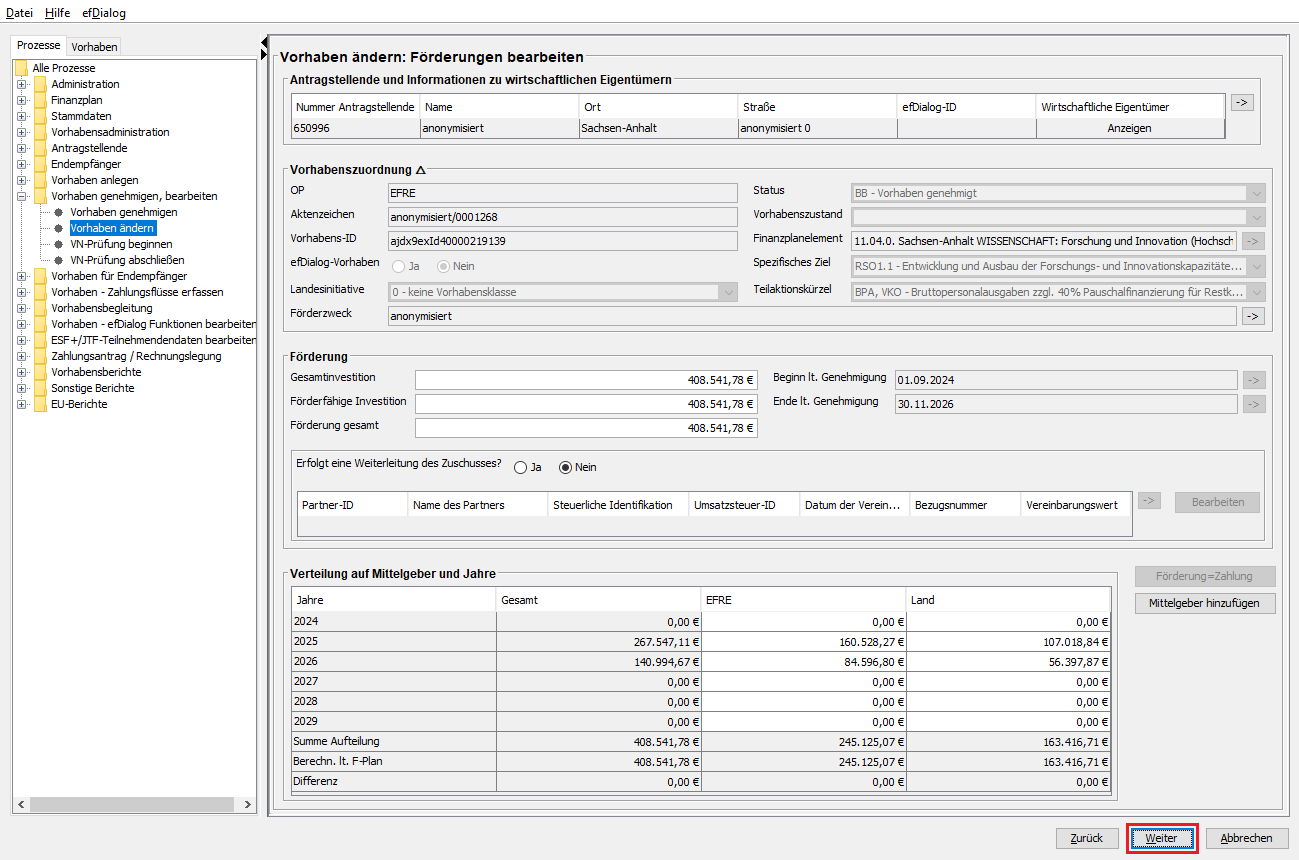The height and width of the screenshot is (860, 1299).
Task: Expand the Administration tree node
Action: (21, 84)
